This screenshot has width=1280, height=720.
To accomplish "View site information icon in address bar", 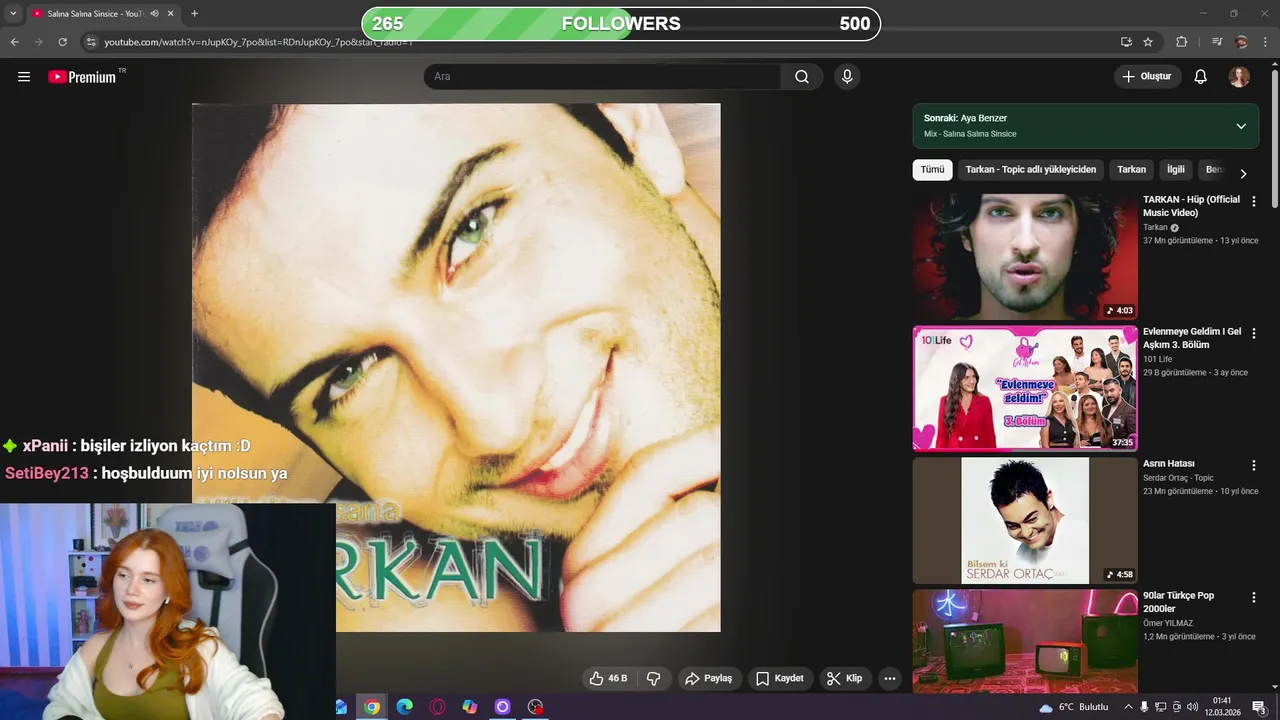I will (x=91, y=42).
